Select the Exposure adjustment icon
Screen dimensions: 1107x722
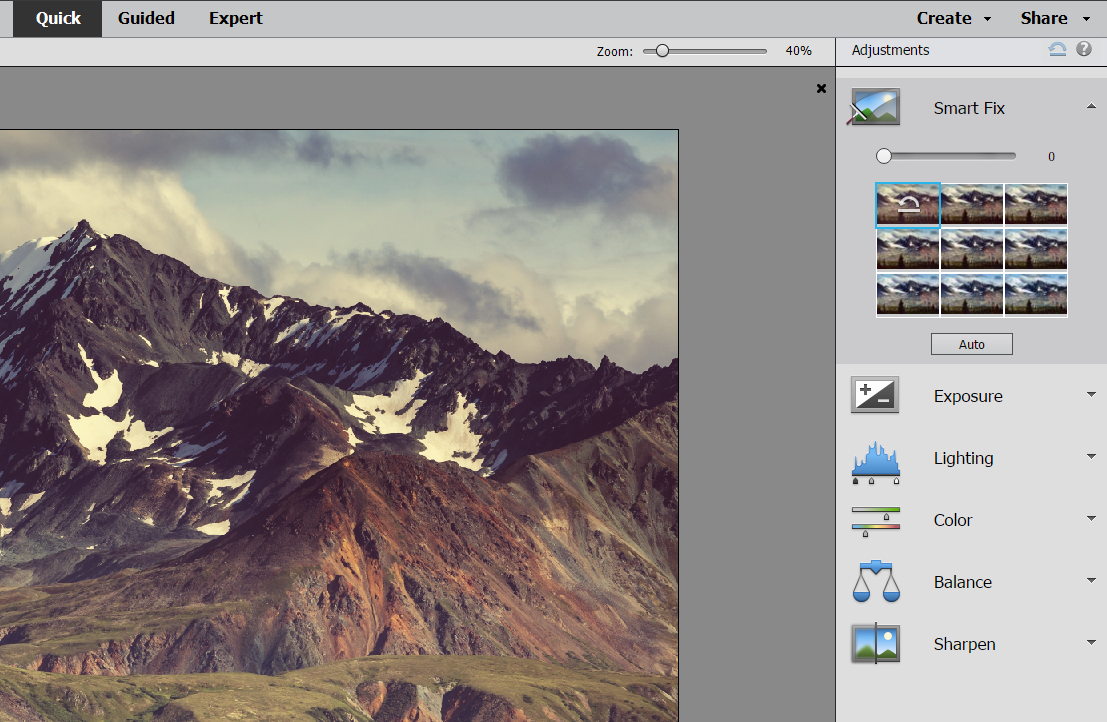point(874,394)
